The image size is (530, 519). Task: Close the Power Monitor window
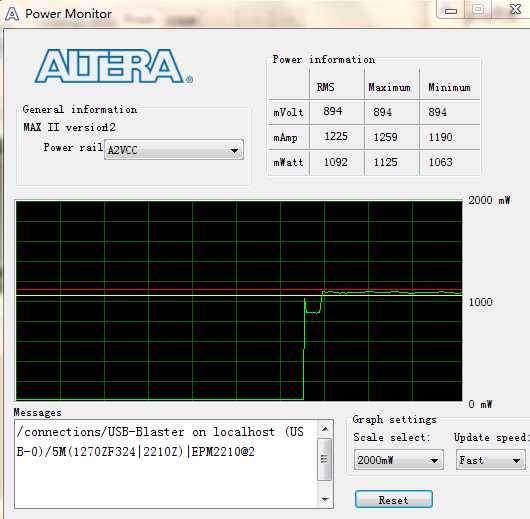point(515,9)
